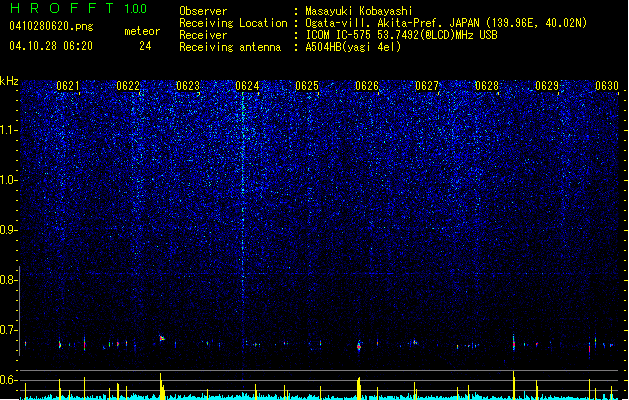Click the A504HB(yagi 4el) antenna text

point(353,47)
